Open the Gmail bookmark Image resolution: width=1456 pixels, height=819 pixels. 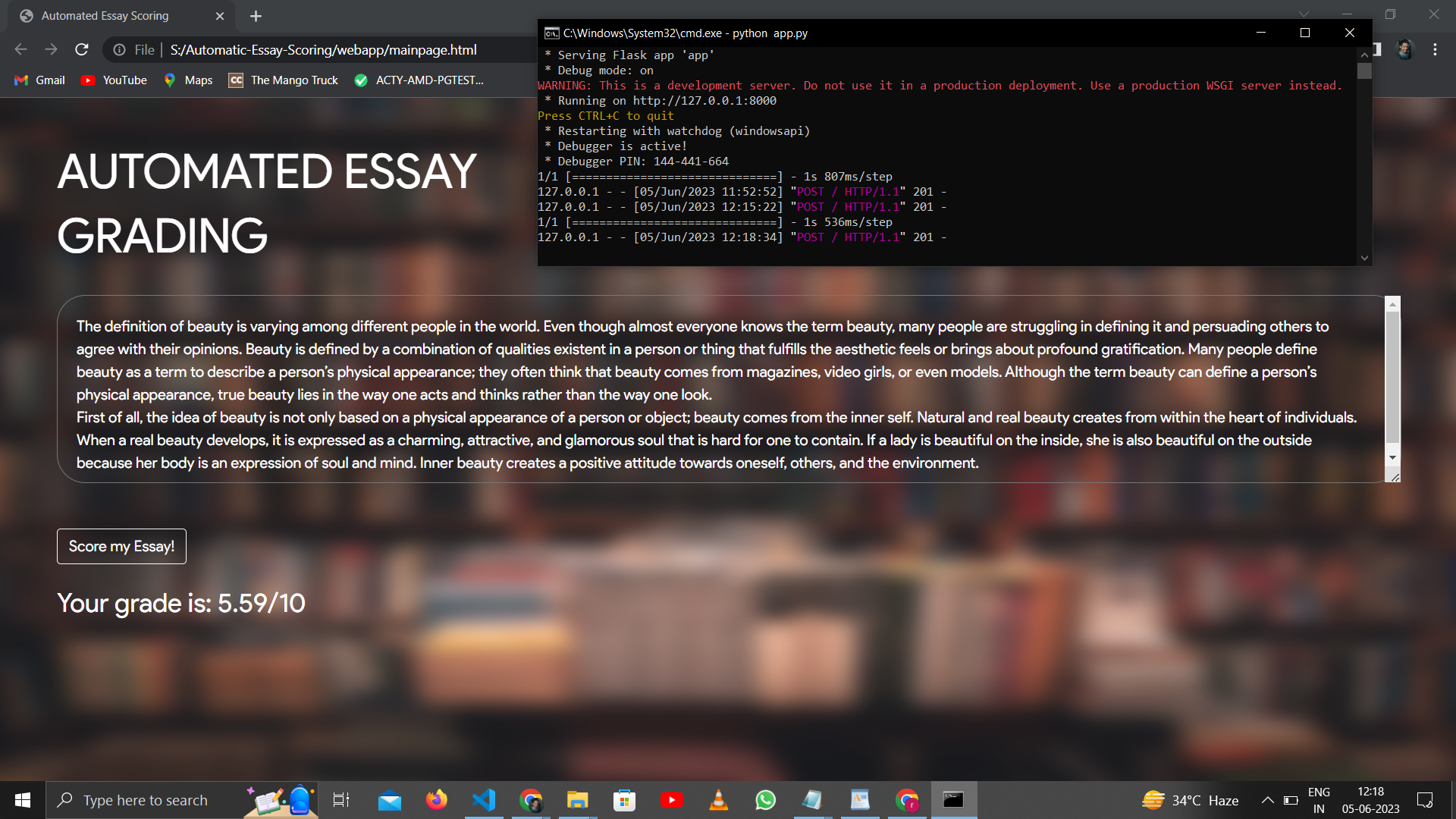[x=39, y=80]
